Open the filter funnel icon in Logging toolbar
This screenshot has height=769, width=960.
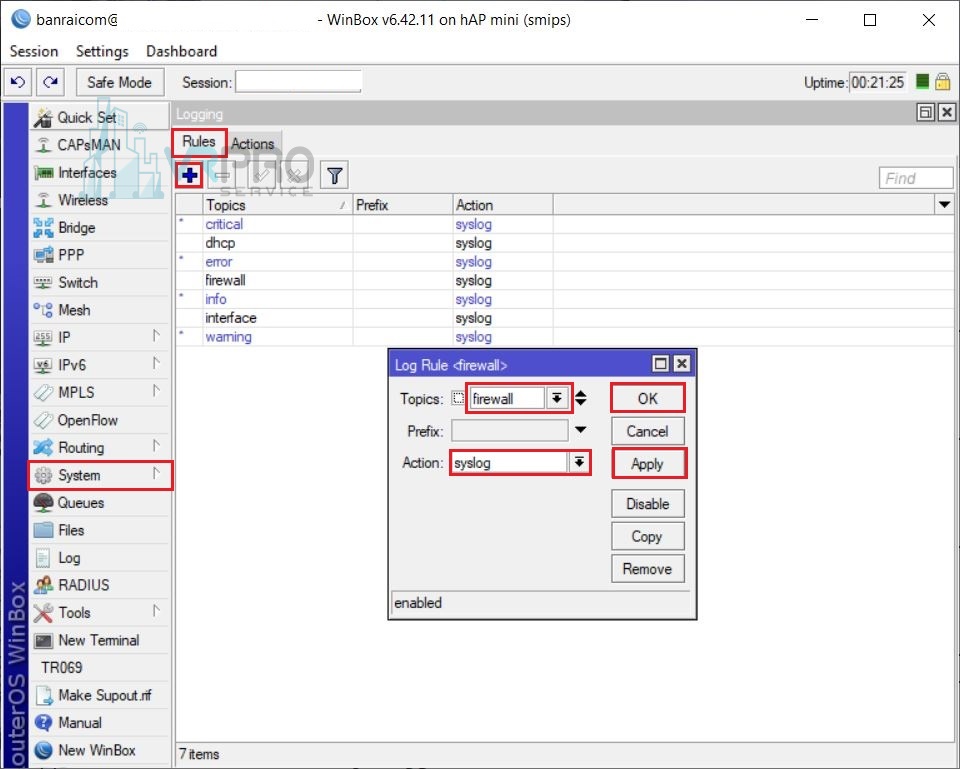334,175
